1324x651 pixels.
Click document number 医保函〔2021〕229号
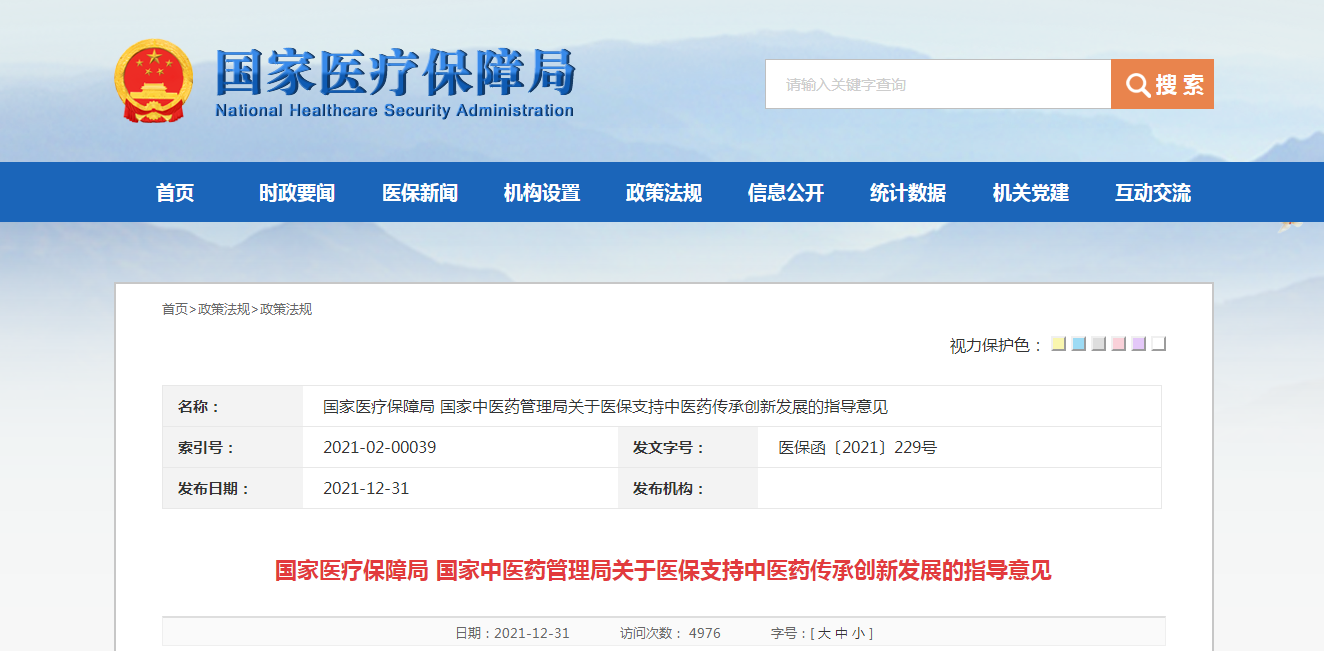pos(858,447)
